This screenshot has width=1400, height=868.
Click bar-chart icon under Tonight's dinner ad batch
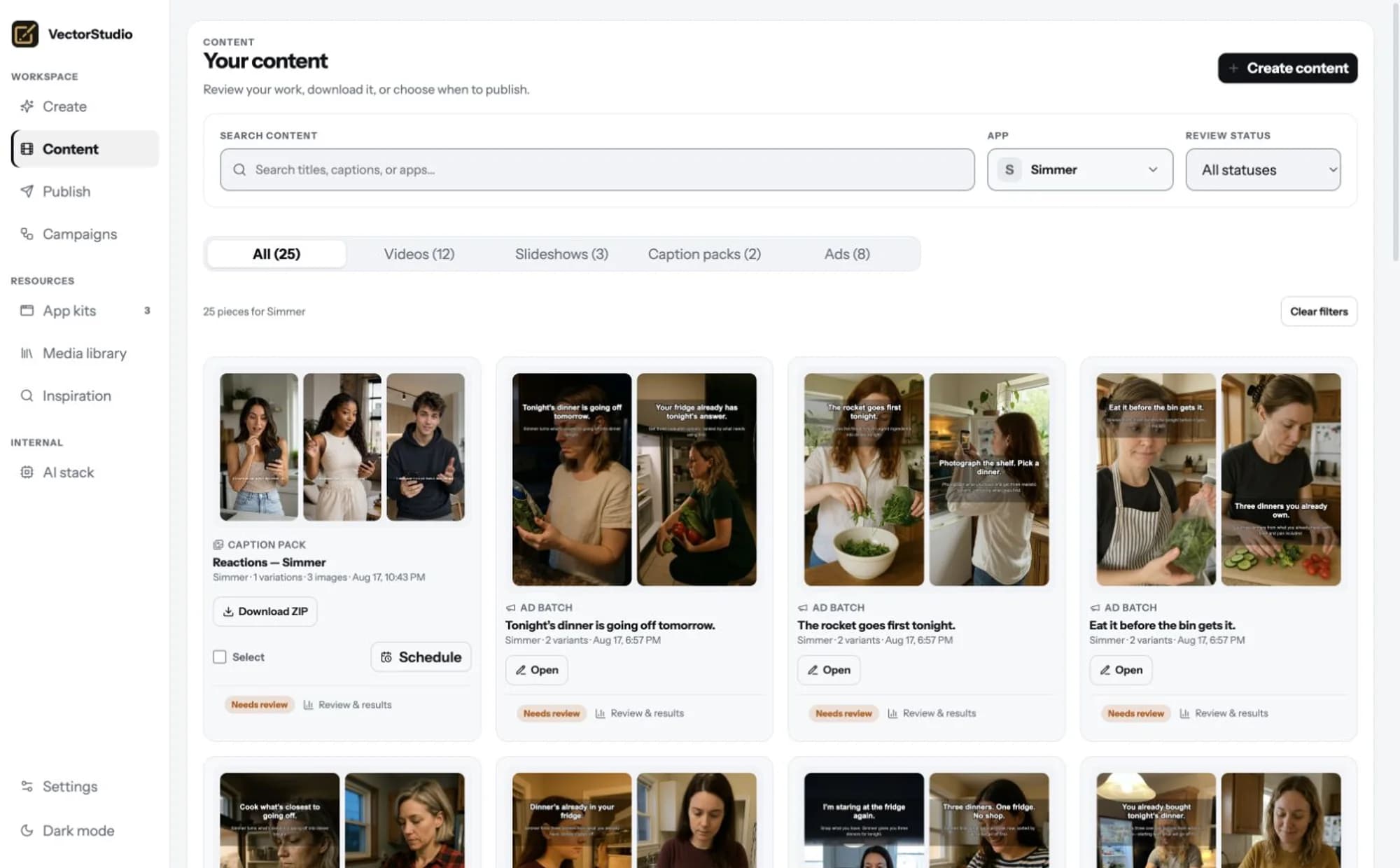(600, 713)
